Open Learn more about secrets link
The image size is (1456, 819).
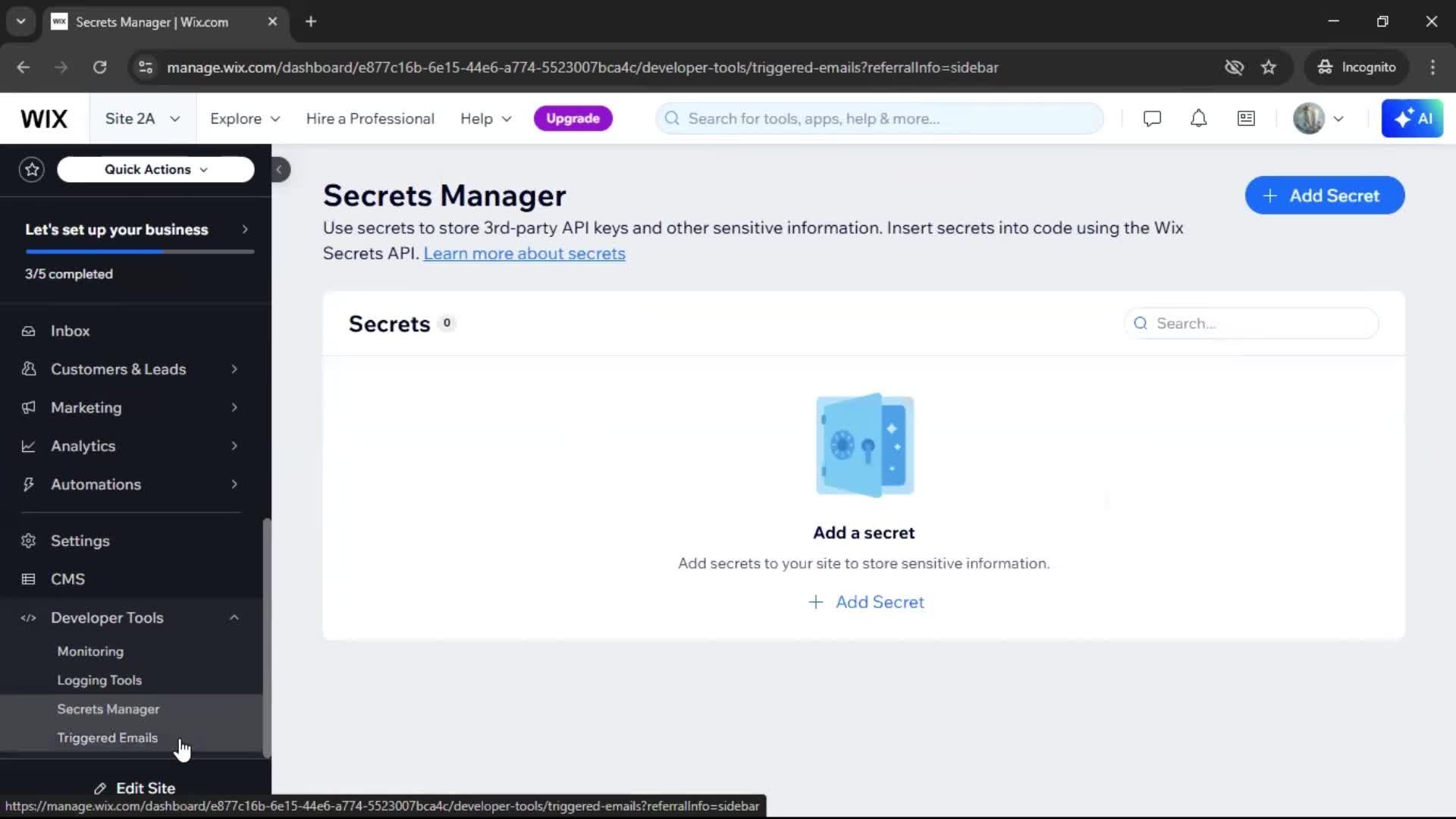(525, 253)
